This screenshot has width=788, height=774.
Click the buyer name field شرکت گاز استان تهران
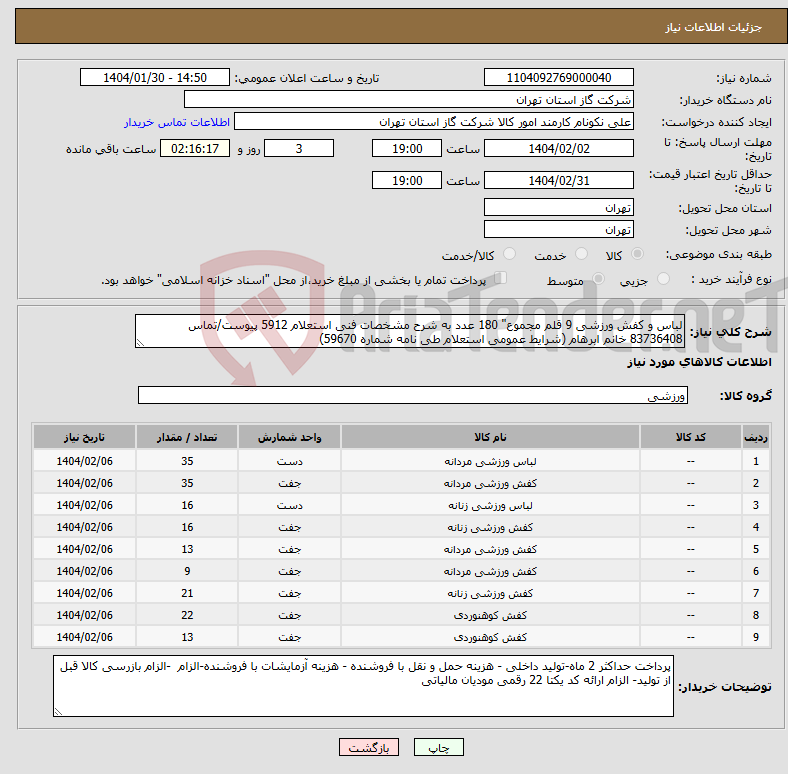tap(409, 100)
